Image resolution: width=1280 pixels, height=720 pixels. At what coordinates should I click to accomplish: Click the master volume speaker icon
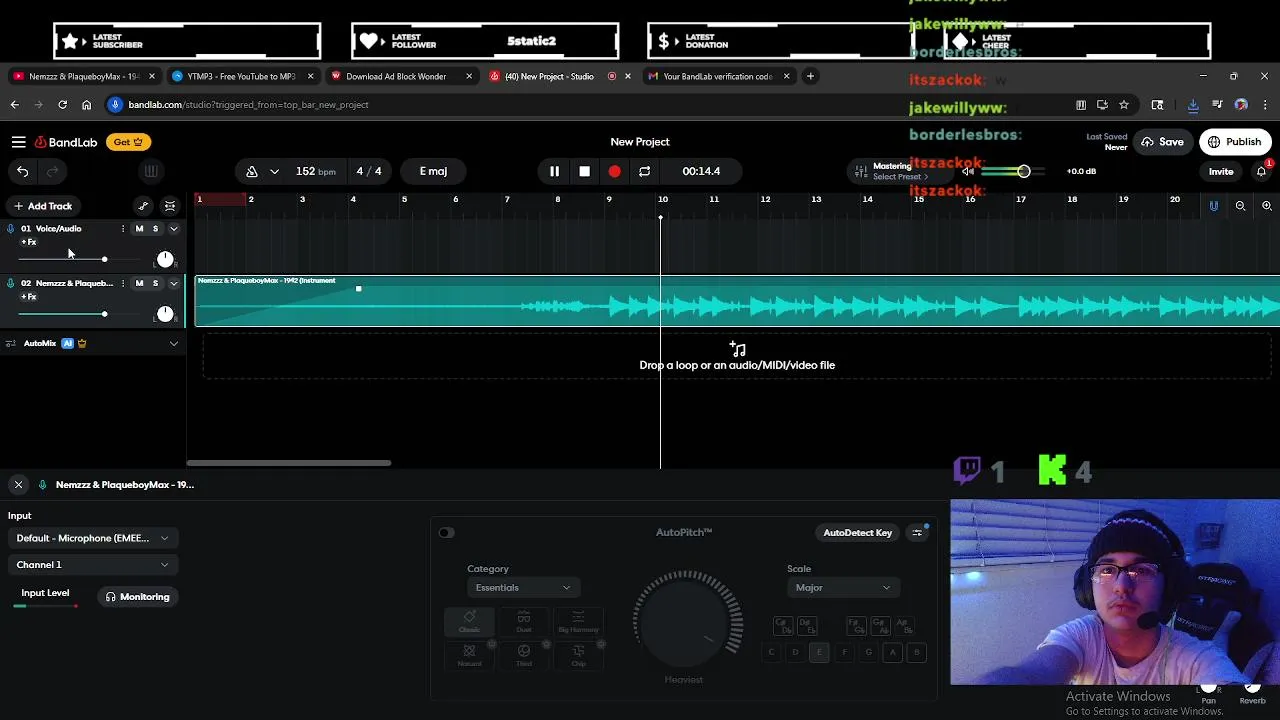click(967, 171)
